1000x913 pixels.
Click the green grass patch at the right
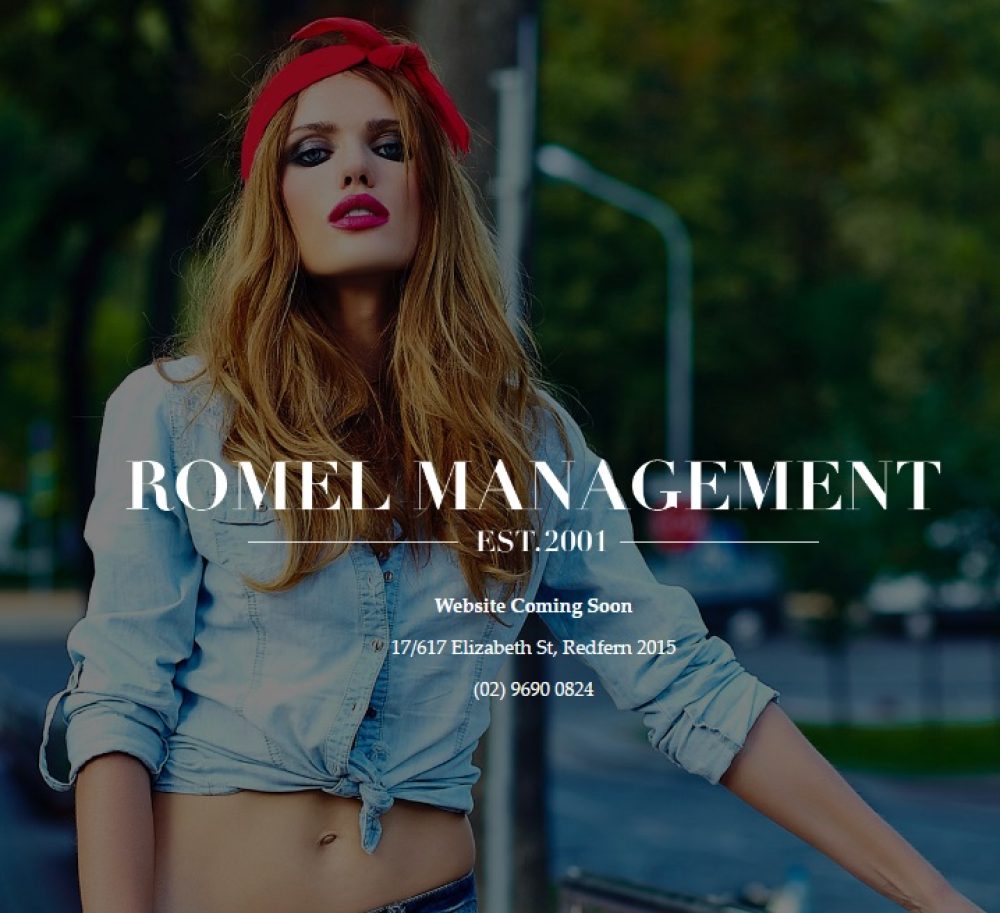900,745
